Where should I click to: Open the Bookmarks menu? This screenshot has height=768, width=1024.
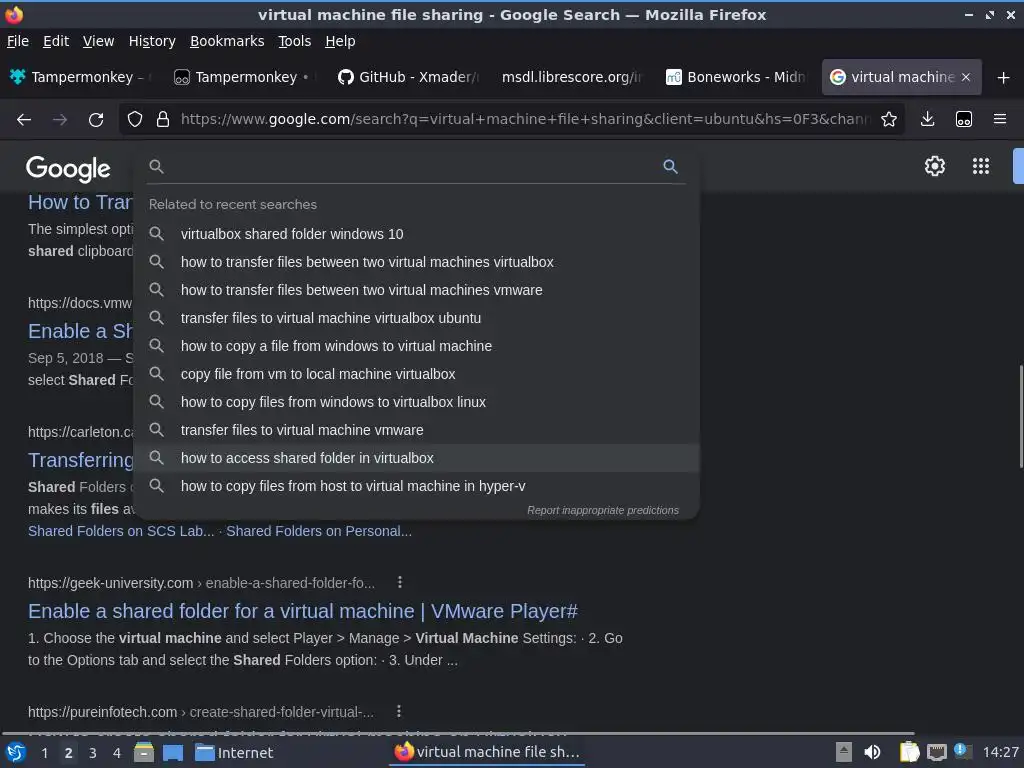click(x=227, y=41)
